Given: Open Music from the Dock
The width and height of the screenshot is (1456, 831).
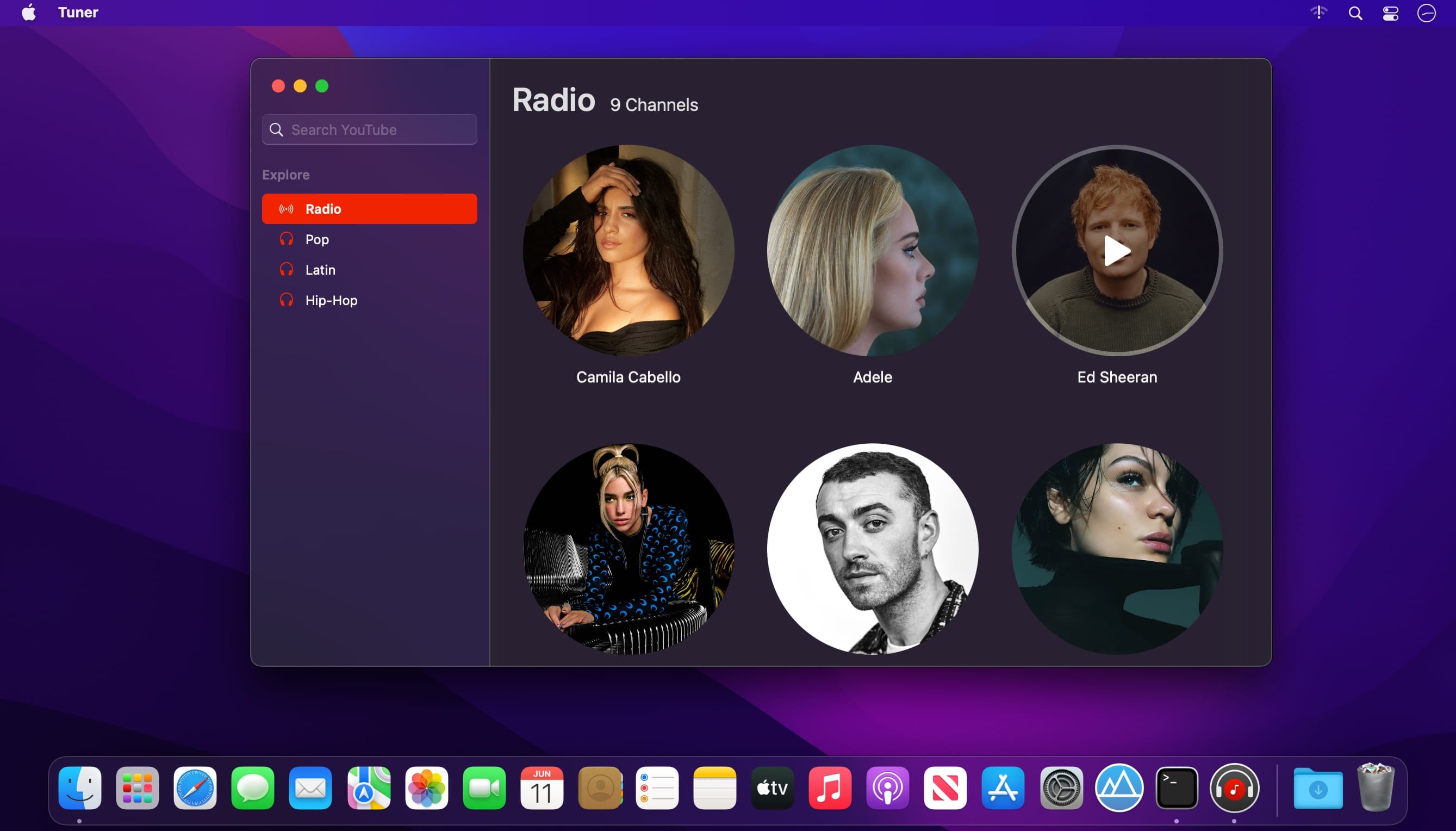Looking at the screenshot, I should pos(830,787).
